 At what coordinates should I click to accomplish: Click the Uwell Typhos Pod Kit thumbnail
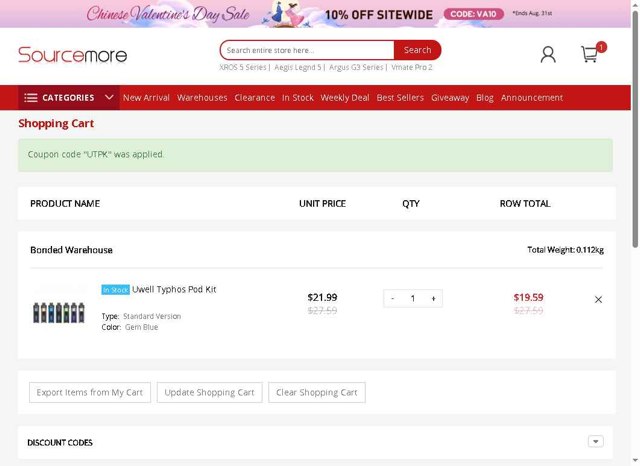coord(59,312)
